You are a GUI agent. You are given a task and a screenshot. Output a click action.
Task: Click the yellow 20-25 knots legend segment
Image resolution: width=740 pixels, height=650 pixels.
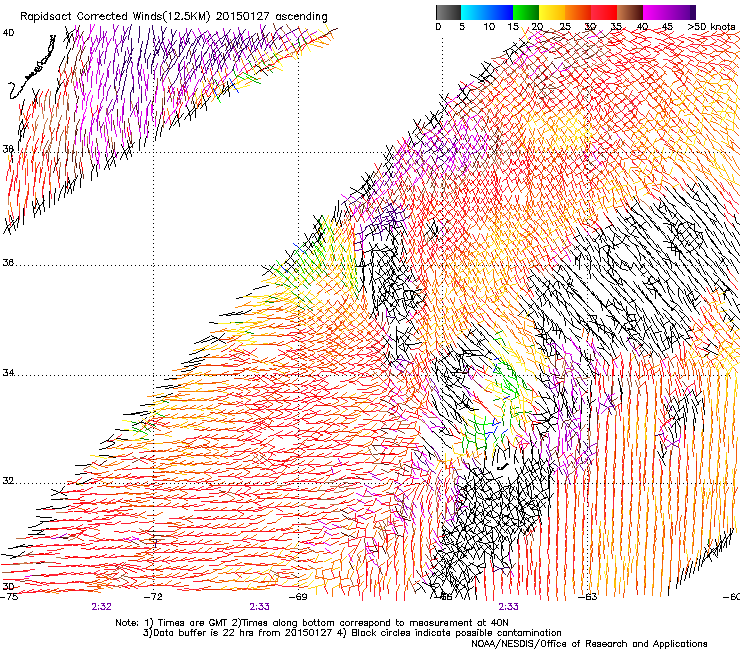click(552, 12)
